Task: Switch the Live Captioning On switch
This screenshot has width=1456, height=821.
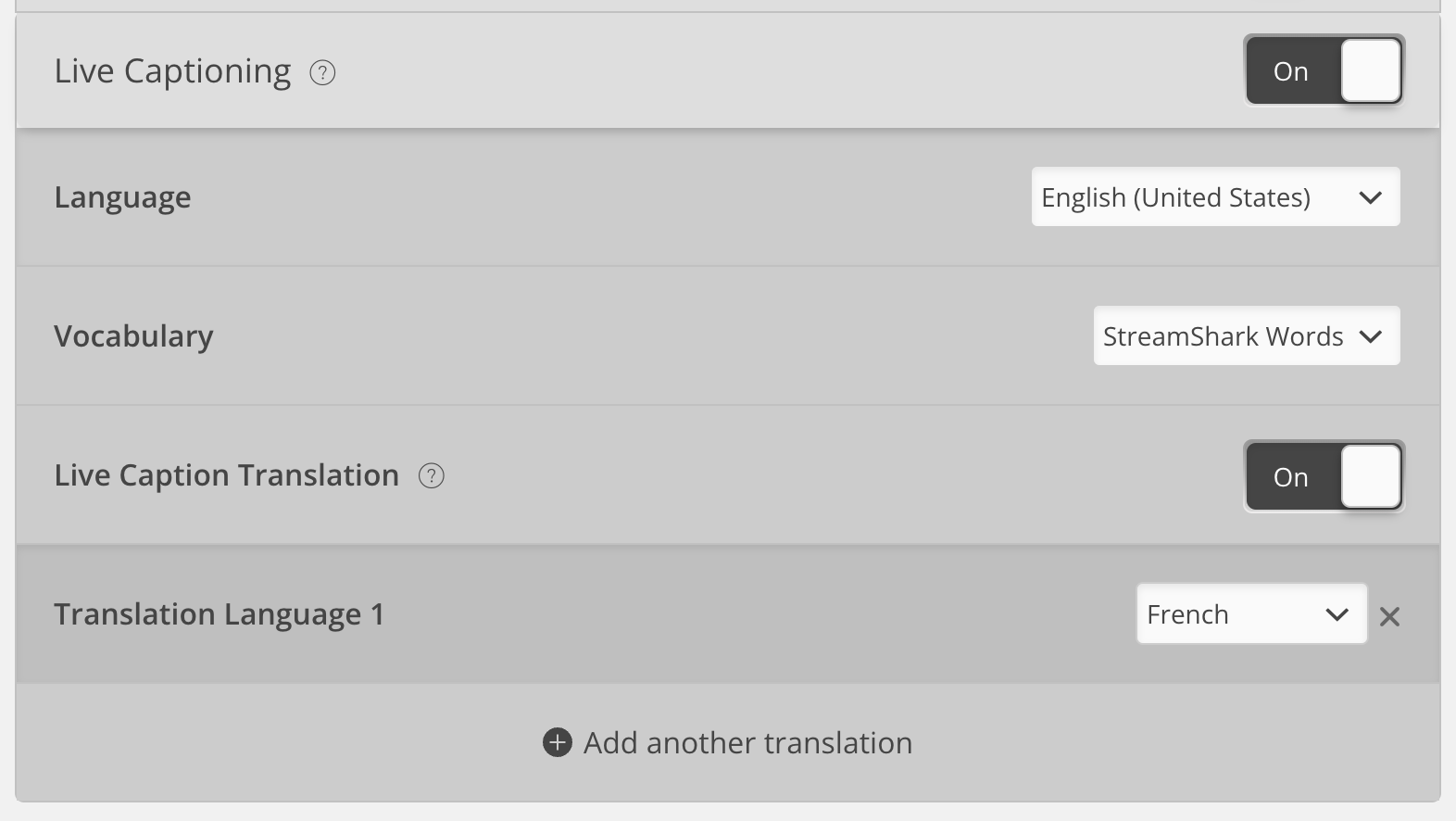Action: coord(1323,70)
